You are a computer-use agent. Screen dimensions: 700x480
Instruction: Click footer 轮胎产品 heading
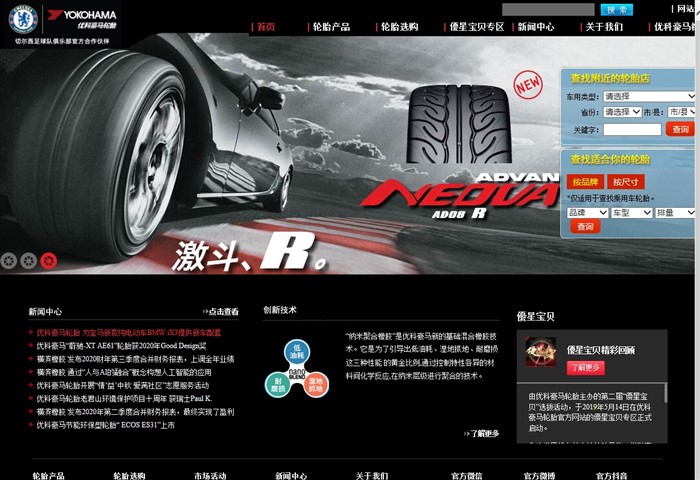[x=49, y=476]
